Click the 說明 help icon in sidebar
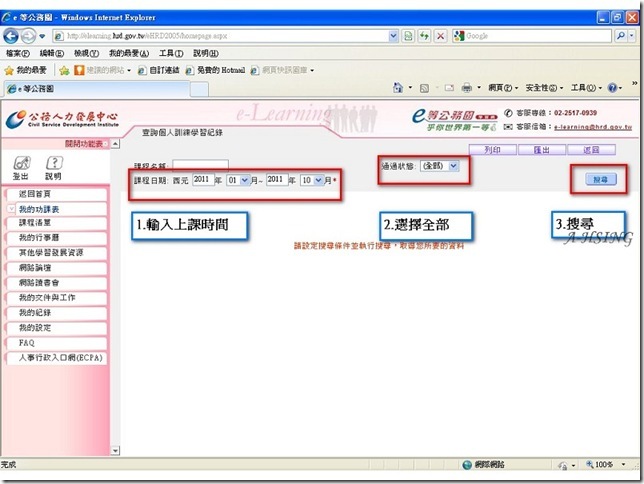This screenshot has width=644, height=484. 53,168
